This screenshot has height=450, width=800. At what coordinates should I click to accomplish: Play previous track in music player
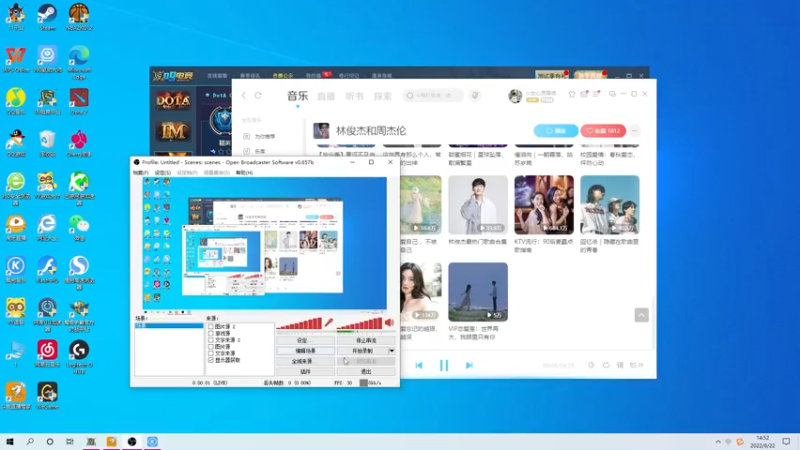tap(419, 365)
